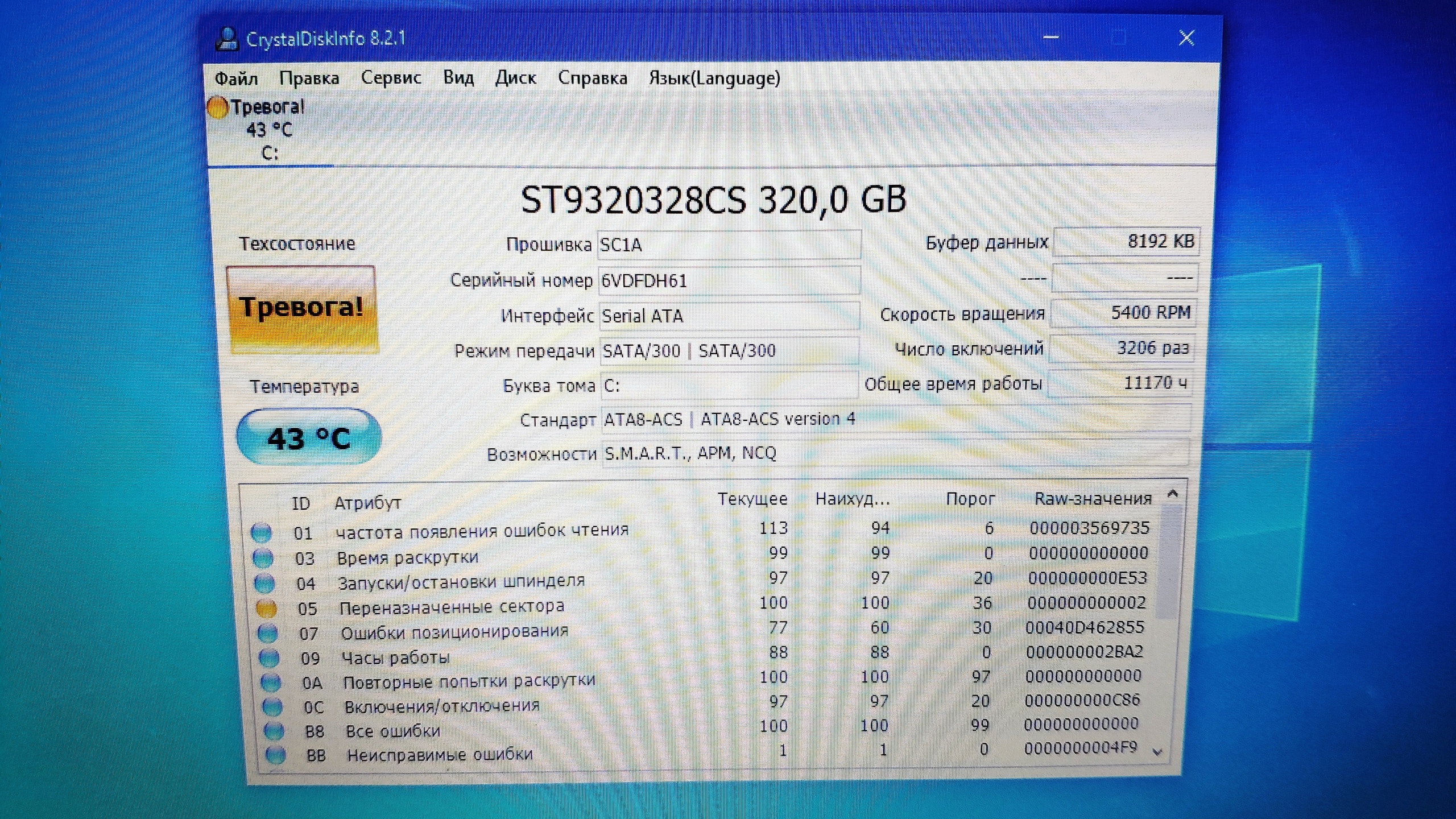The height and width of the screenshot is (819, 1456).
Task: Click raw value 00040D462855
Action: 1085,628
